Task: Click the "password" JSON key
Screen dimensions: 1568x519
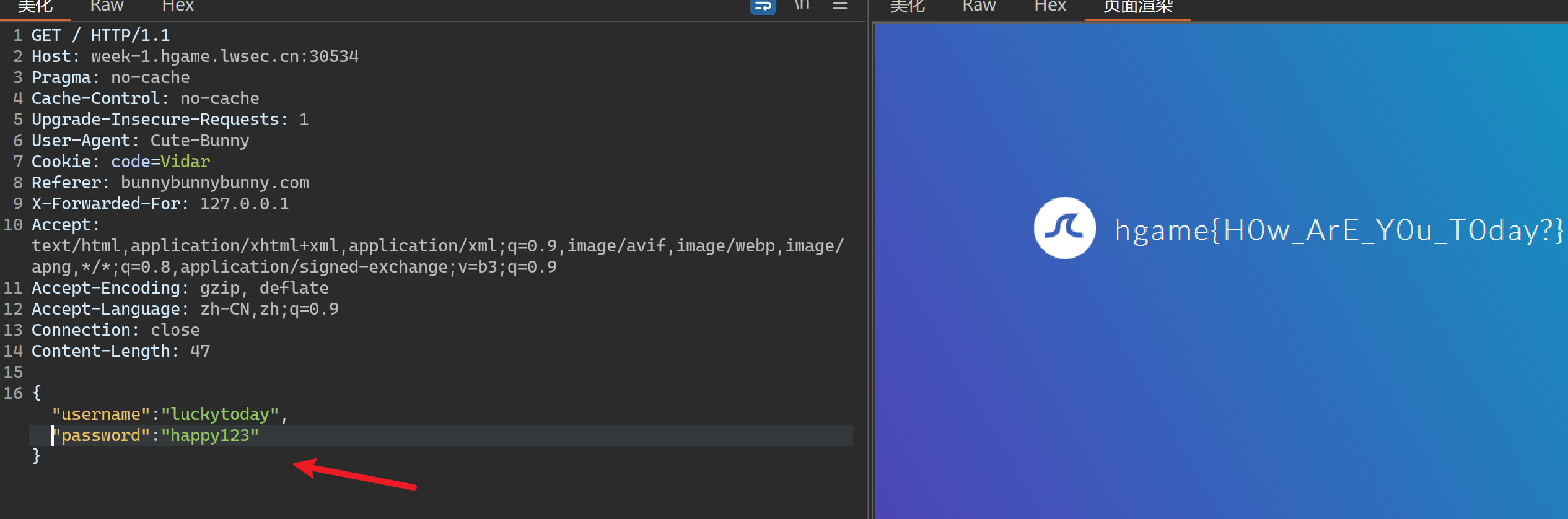Action: [101, 435]
